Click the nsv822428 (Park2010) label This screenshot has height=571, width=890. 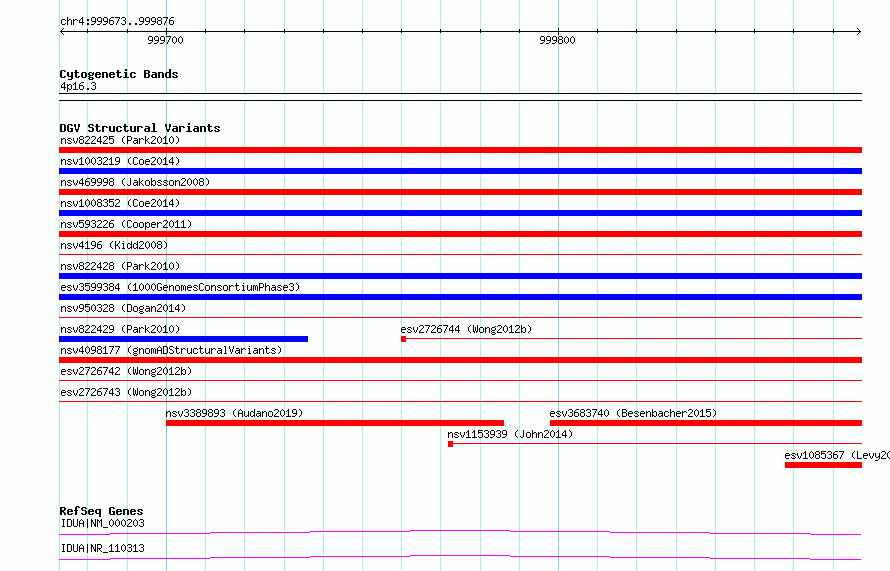pos(120,266)
